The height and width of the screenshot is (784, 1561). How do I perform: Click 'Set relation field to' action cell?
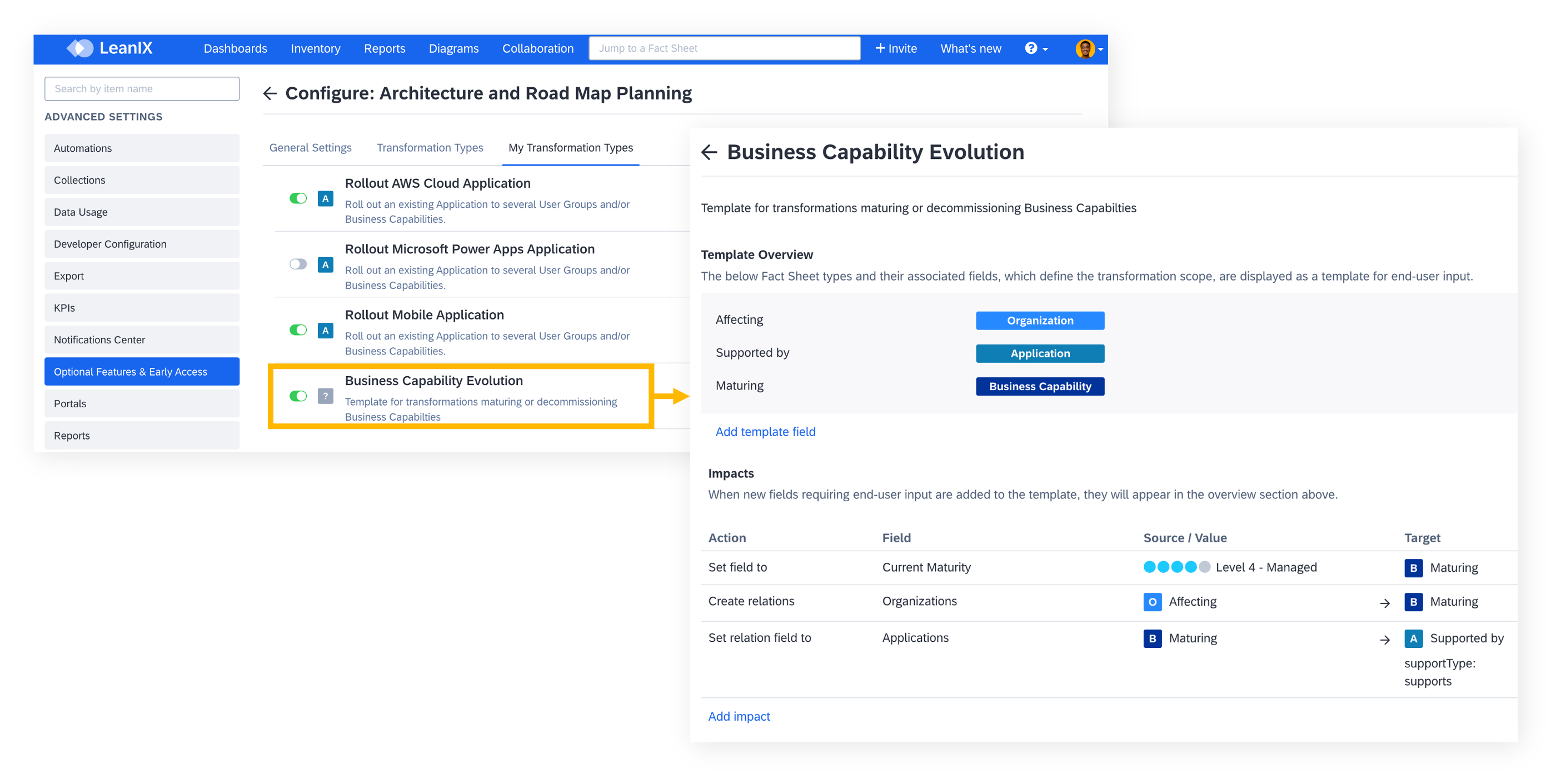pyautogui.click(x=759, y=638)
